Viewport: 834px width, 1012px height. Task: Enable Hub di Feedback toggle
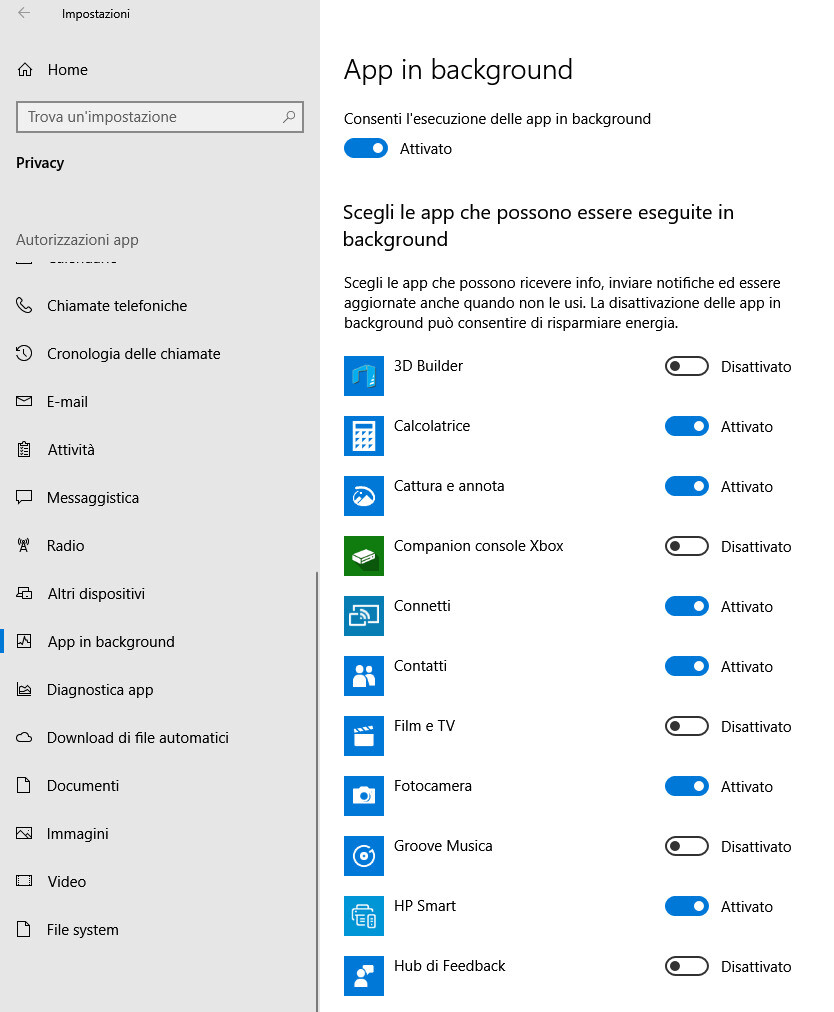[x=686, y=967]
